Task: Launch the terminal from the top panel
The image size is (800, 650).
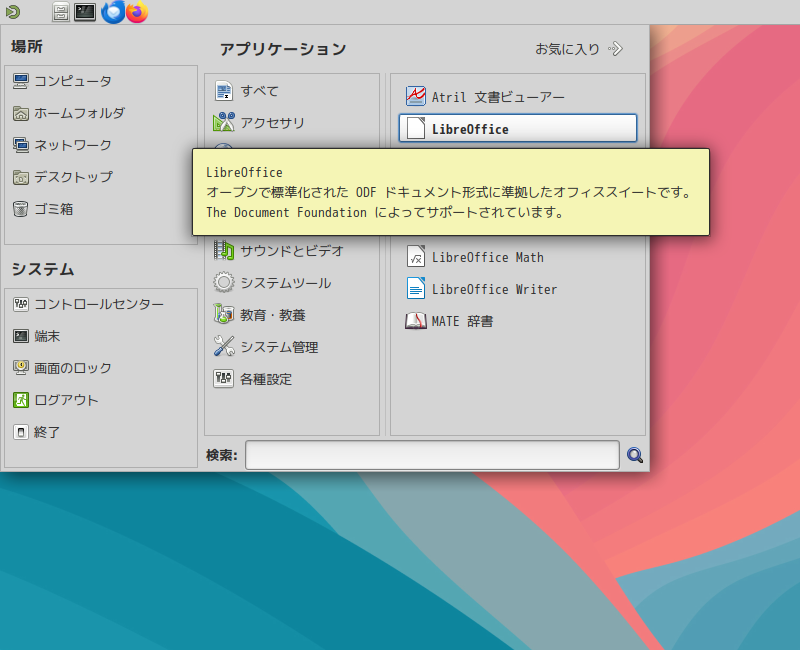Action: click(x=85, y=12)
